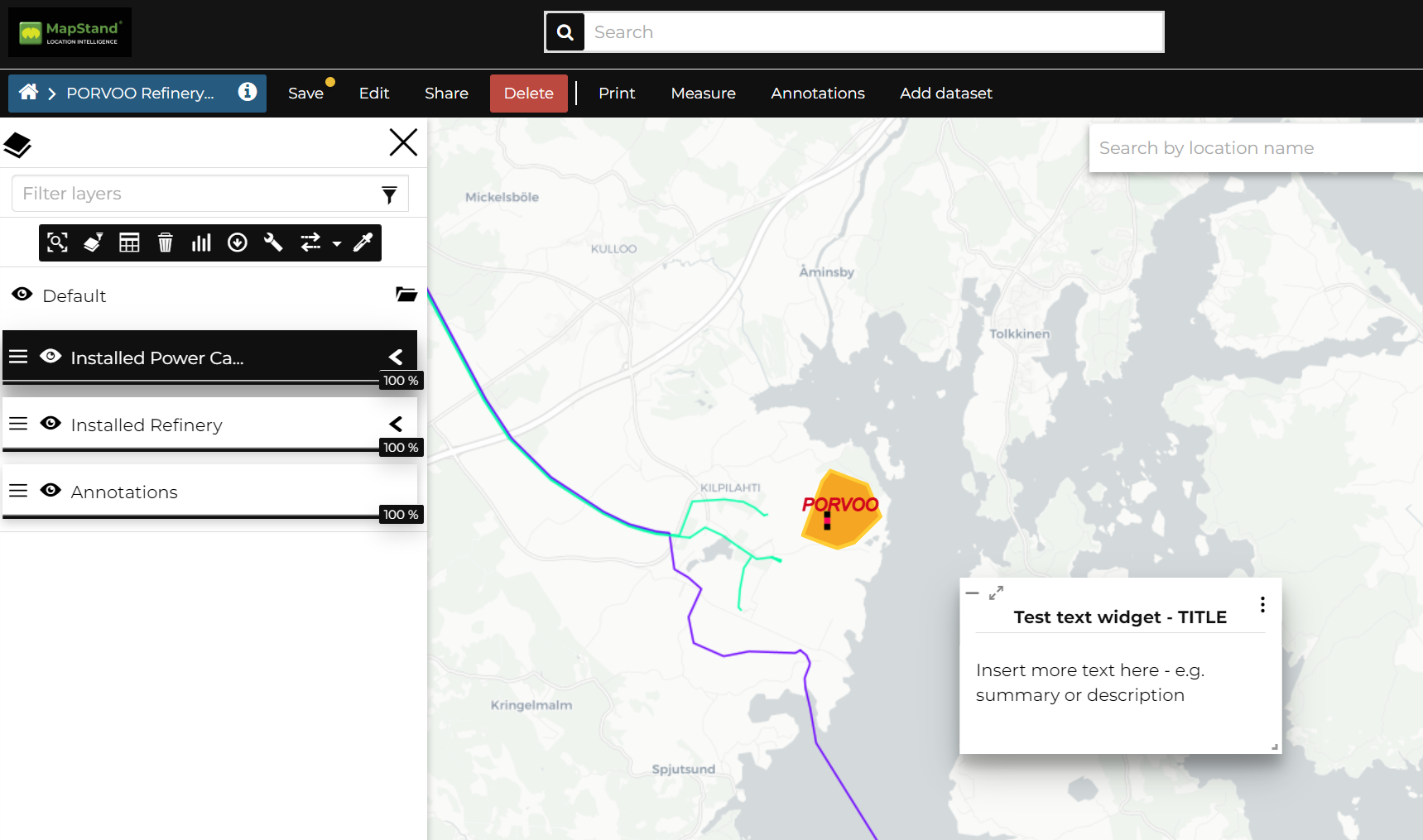Image resolution: width=1423 pixels, height=840 pixels.
Task: Zoom to layer extent icon
Action: pyautogui.click(x=57, y=242)
